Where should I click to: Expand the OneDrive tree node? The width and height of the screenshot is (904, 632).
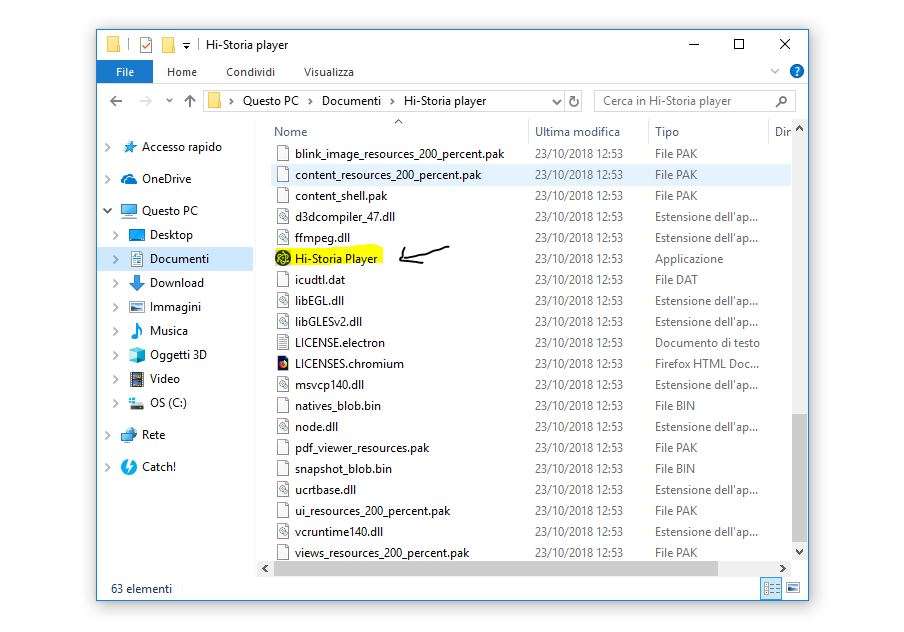[108, 179]
